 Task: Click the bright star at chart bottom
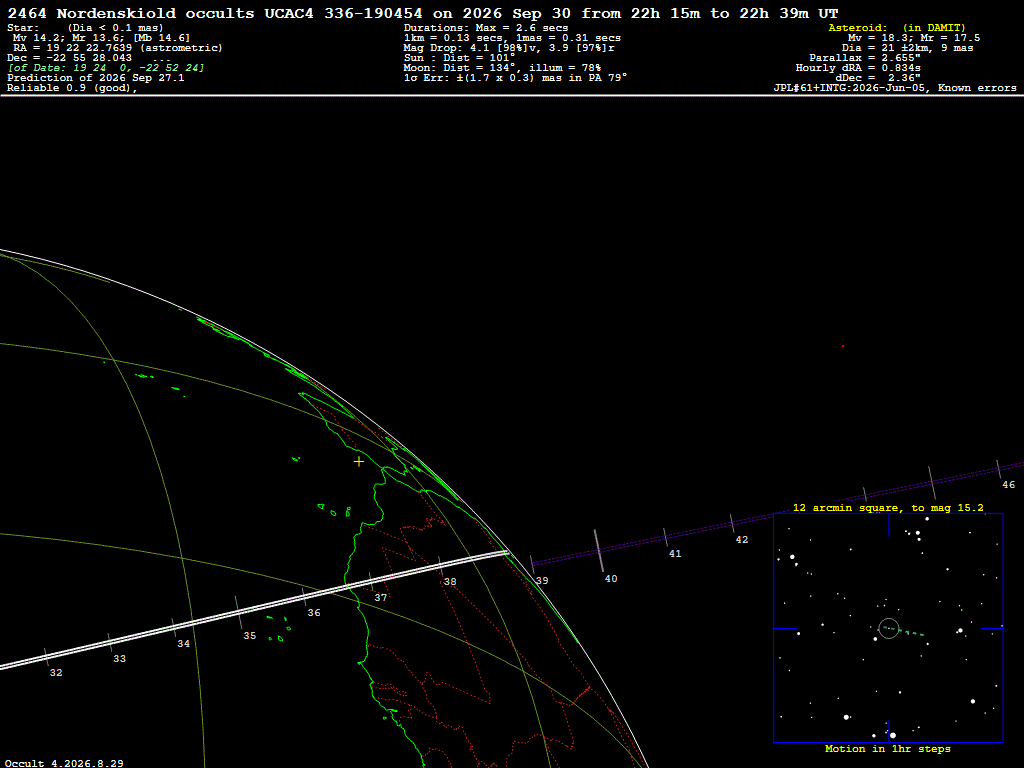[893, 735]
